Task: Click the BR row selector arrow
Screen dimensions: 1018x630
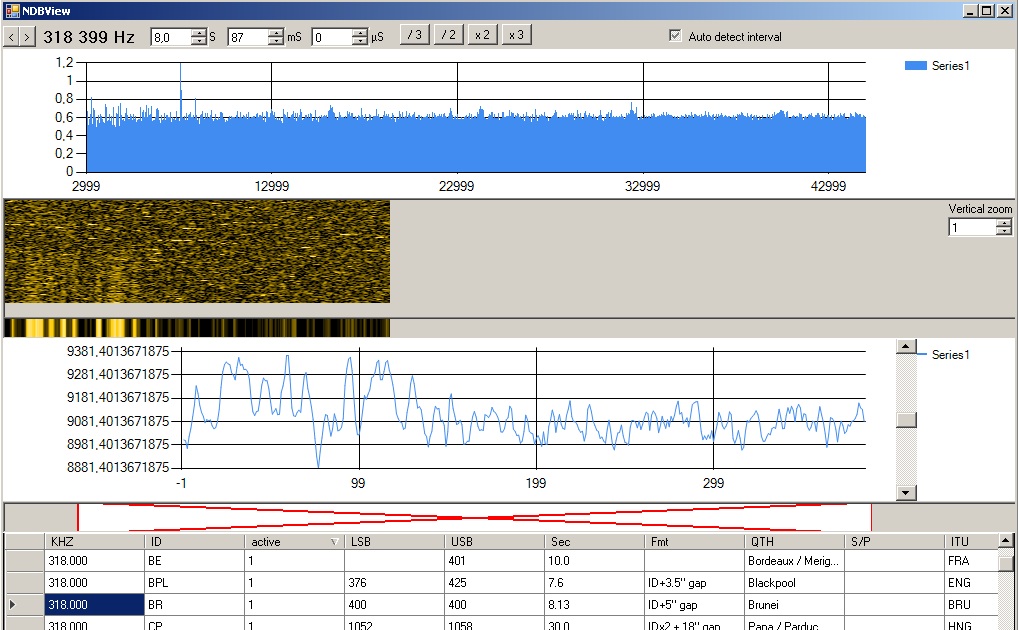Action: (14, 605)
